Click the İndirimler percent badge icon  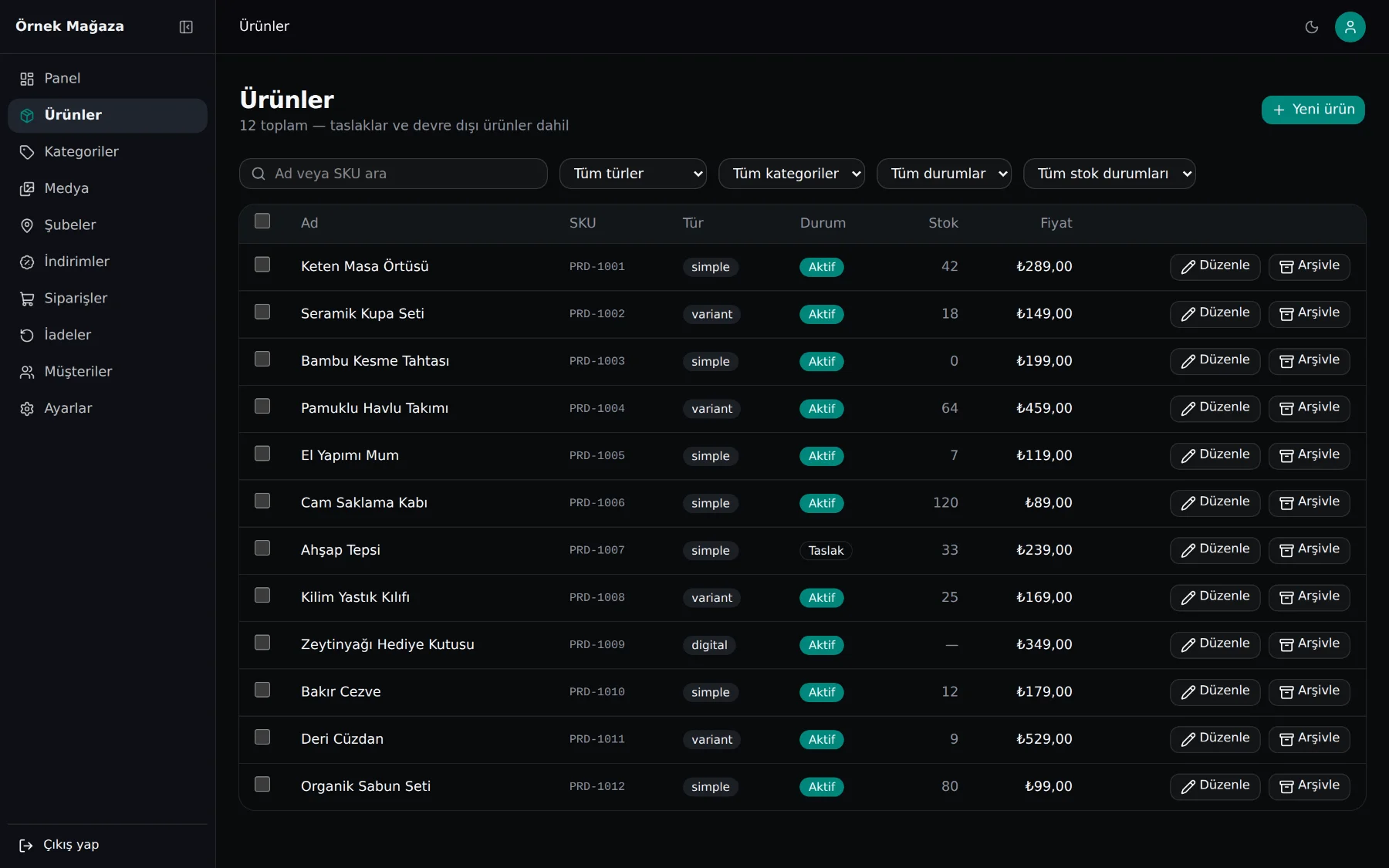click(27, 262)
